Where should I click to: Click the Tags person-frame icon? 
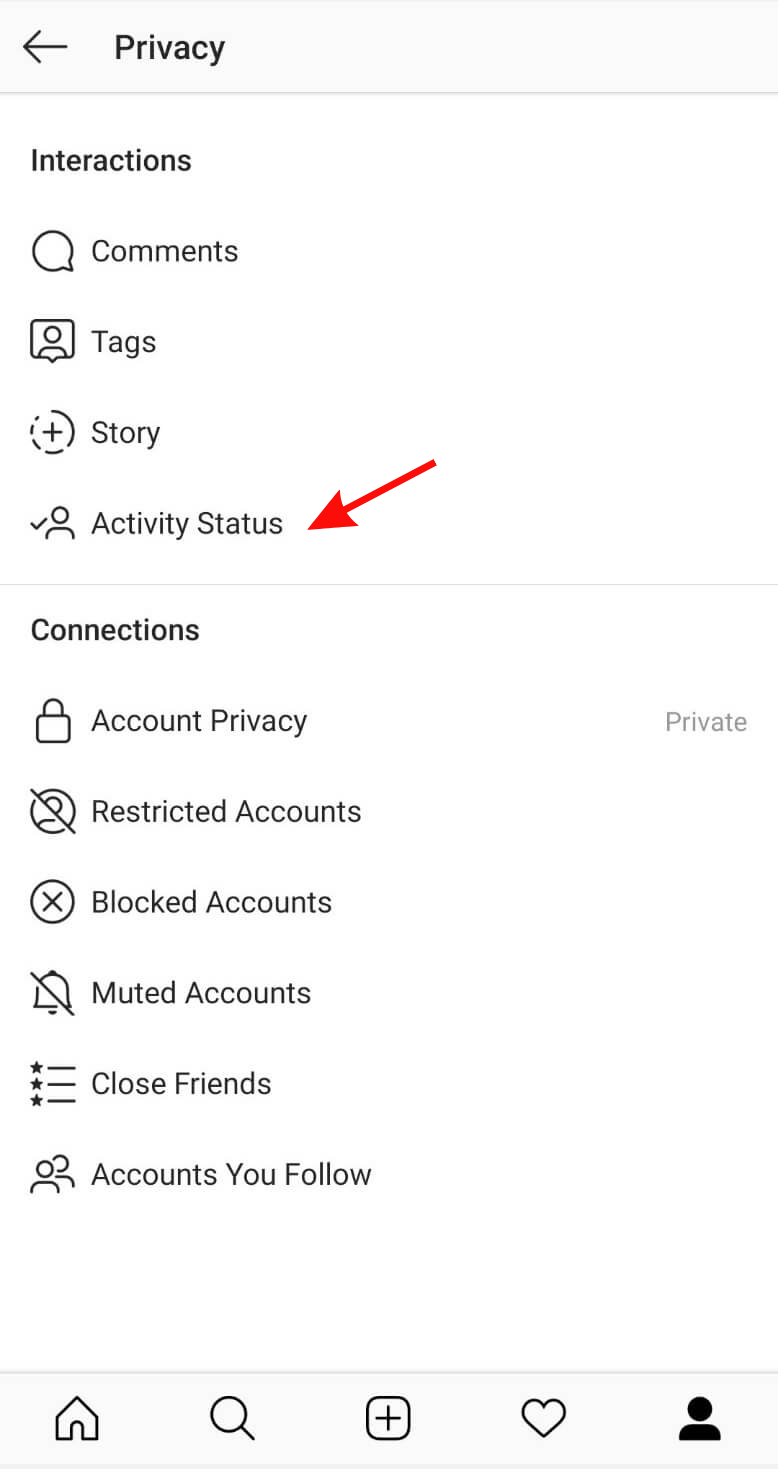pyautogui.click(x=53, y=342)
